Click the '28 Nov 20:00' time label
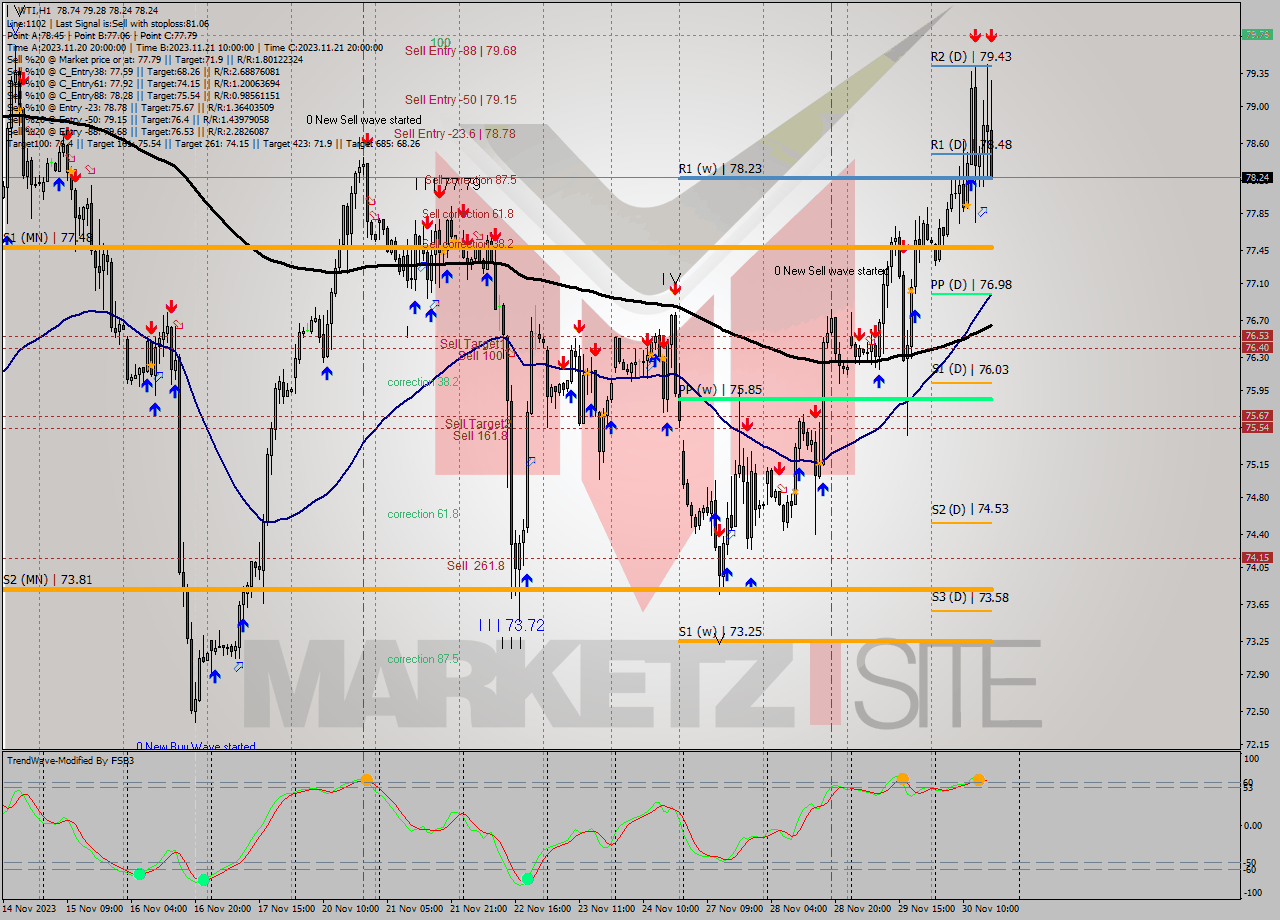This screenshot has width=1280, height=920. point(863,909)
